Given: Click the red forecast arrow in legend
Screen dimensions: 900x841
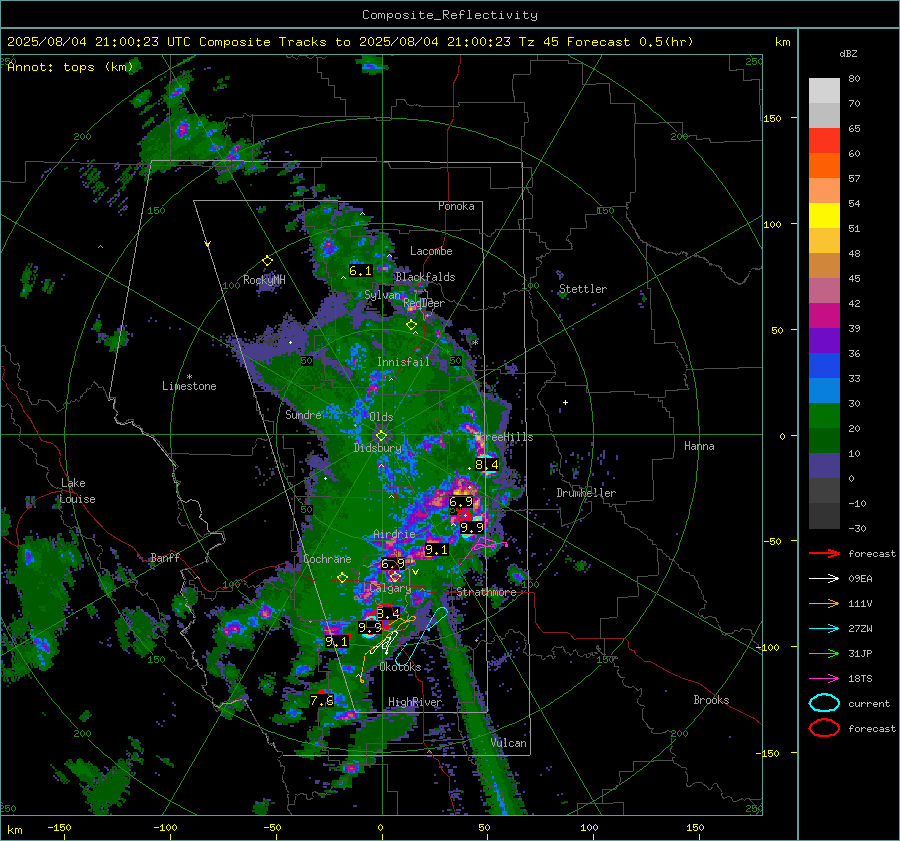Looking at the screenshot, I should [x=824, y=553].
